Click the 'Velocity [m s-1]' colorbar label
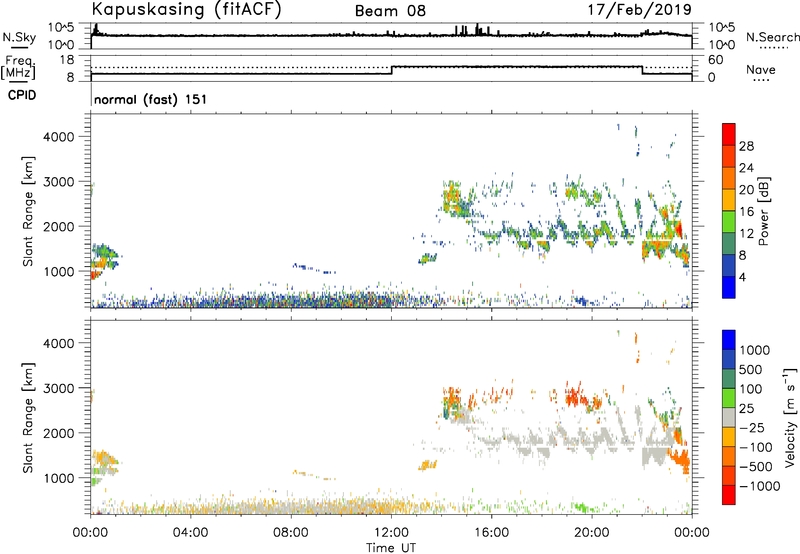The width and height of the screenshot is (800, 554). coord(790,417)
